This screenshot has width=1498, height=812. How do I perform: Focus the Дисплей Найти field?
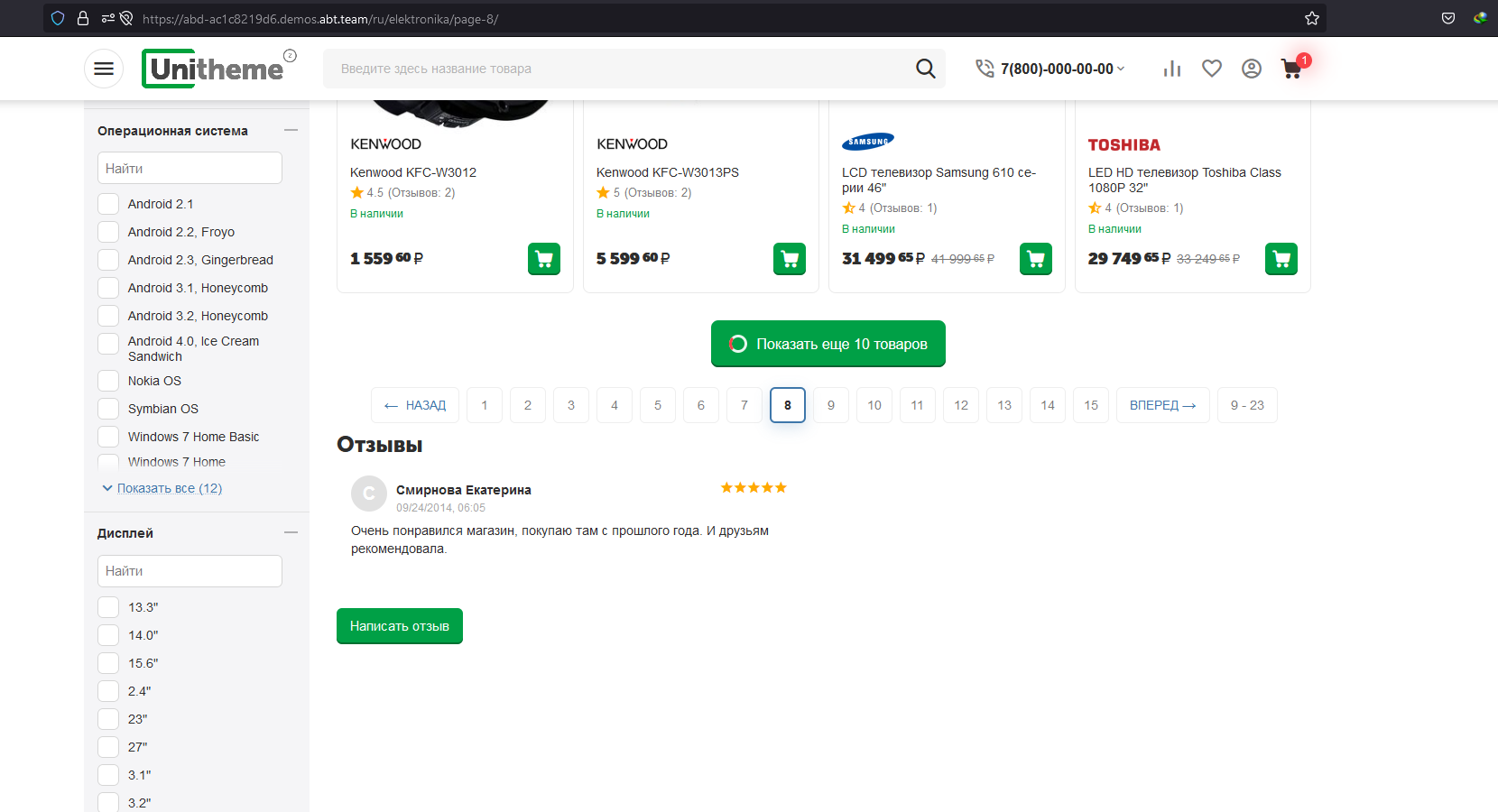pyautogui.click(x=190, y=571)
